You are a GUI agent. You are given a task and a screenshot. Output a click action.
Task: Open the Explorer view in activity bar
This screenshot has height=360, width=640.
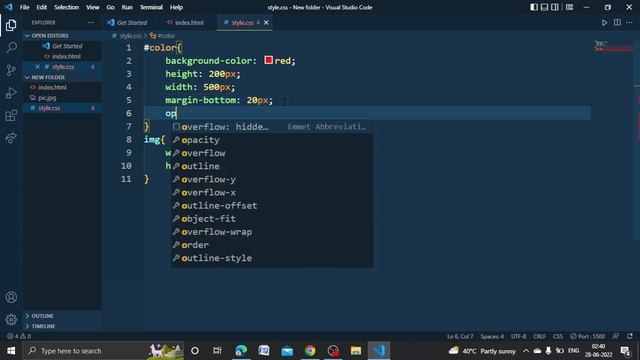tap(11, 25)
